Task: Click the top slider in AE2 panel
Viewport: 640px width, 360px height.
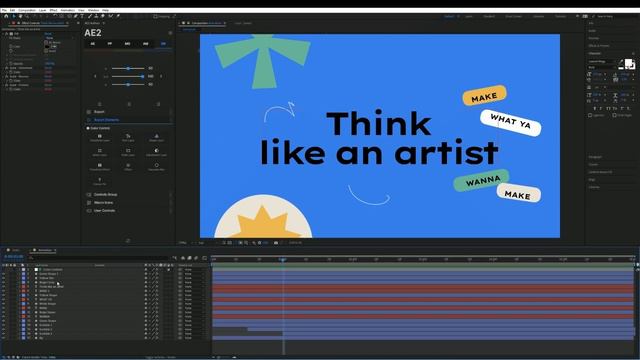Action: point(128,69)
